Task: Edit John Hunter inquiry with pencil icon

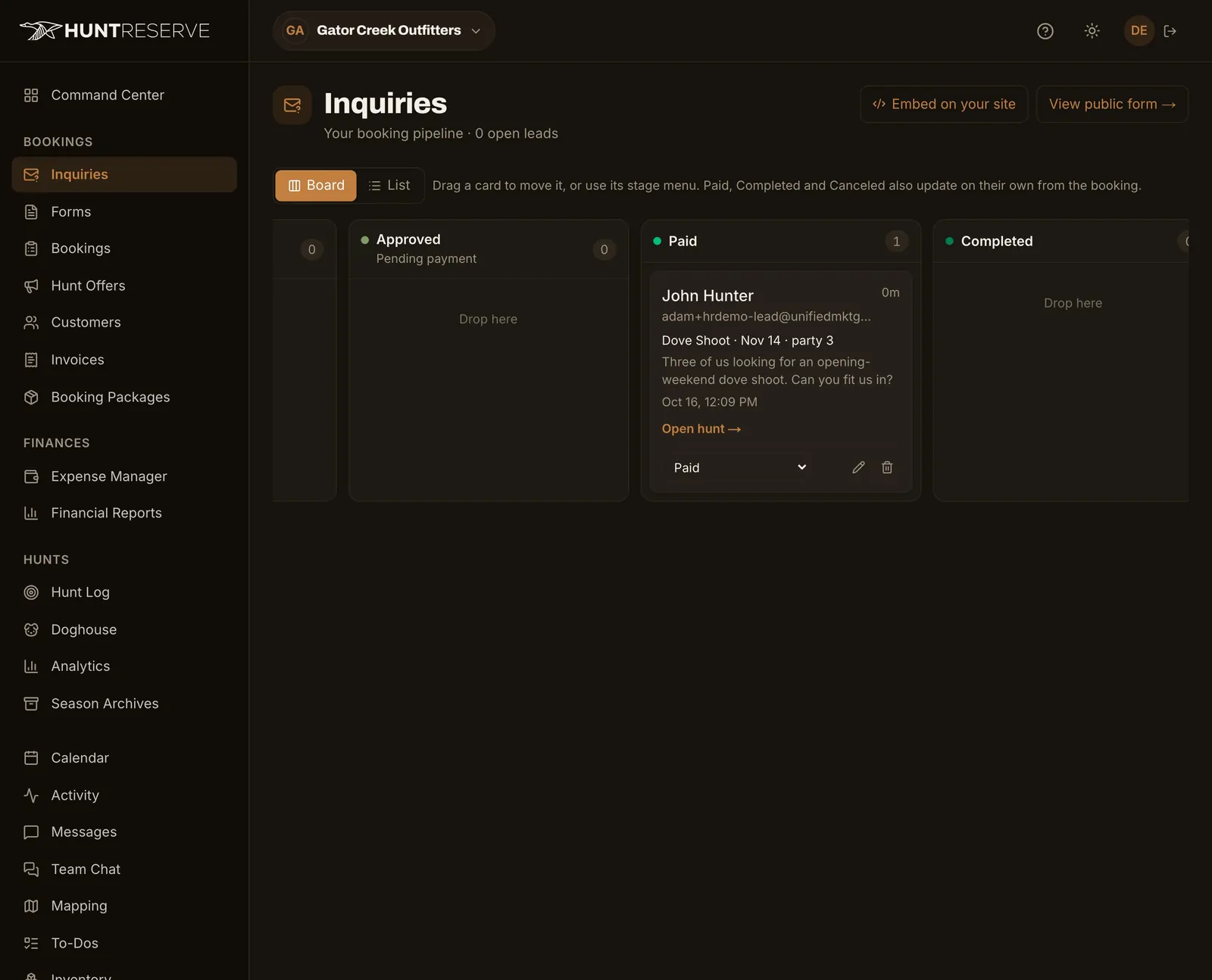Action: [x=858, y=467]
